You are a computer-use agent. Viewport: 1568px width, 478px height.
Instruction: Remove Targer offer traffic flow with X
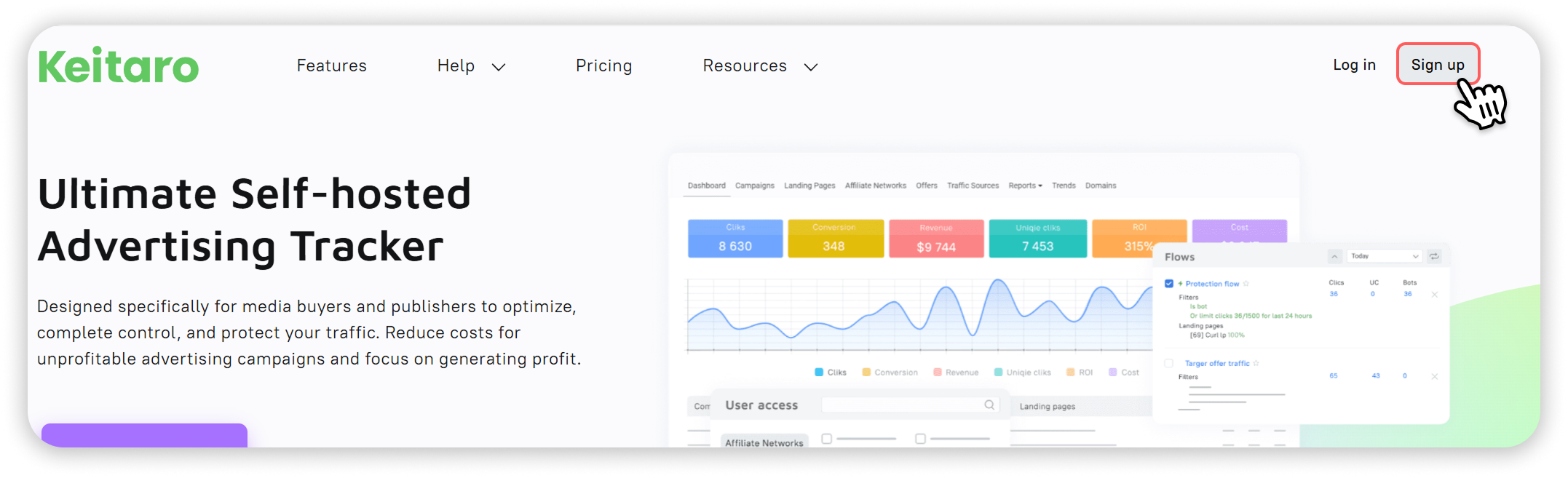pos(1435,376)
